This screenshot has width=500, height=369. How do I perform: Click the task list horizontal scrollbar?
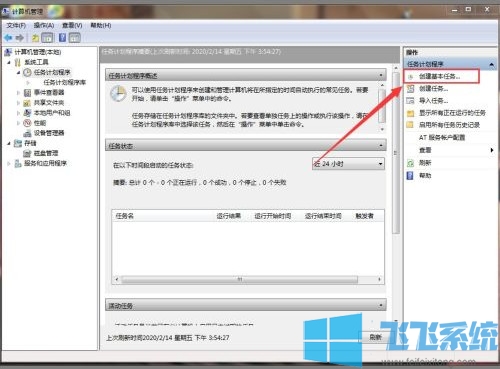point(248,279)
